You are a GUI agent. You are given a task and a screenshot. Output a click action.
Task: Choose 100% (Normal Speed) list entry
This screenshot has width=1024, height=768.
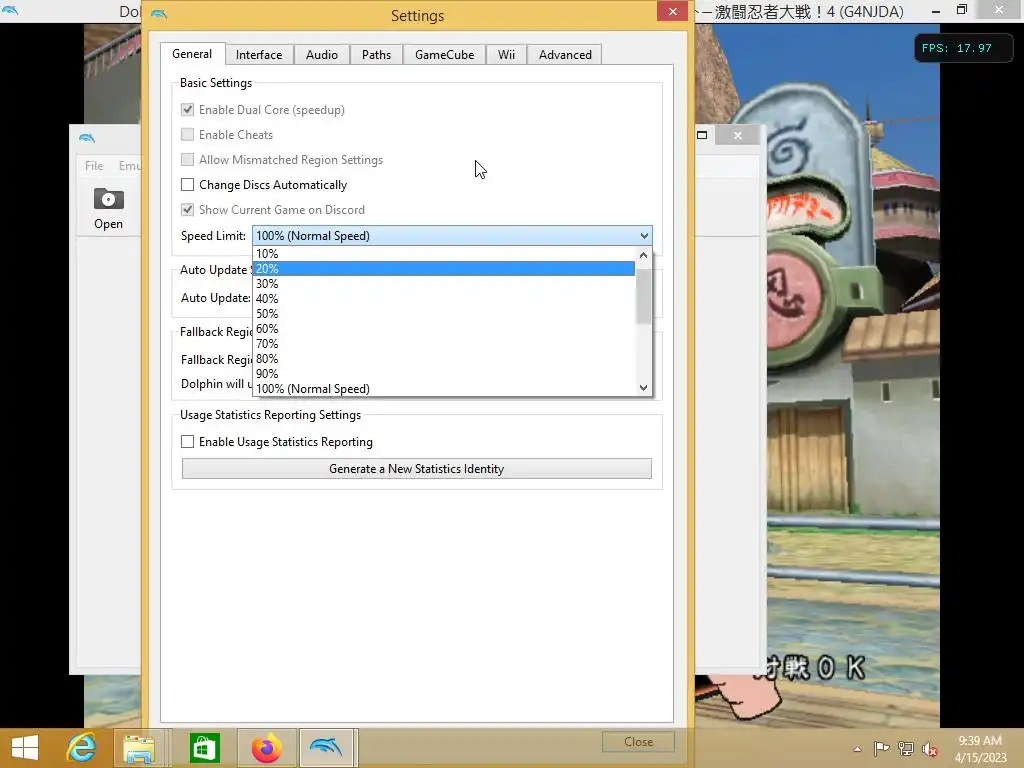pos(443,389)
